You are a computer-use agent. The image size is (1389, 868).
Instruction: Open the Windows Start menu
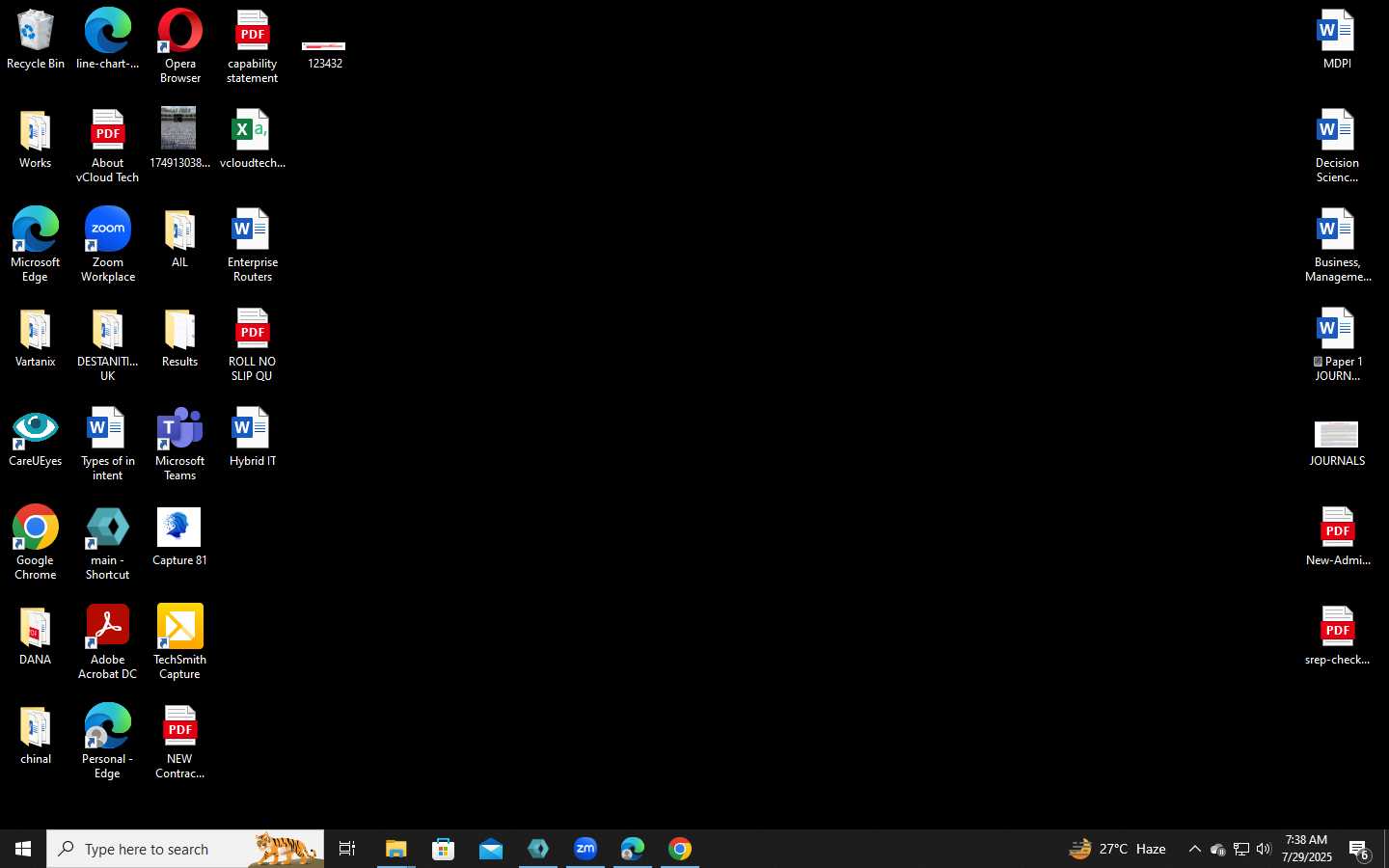tap(23, 849)
